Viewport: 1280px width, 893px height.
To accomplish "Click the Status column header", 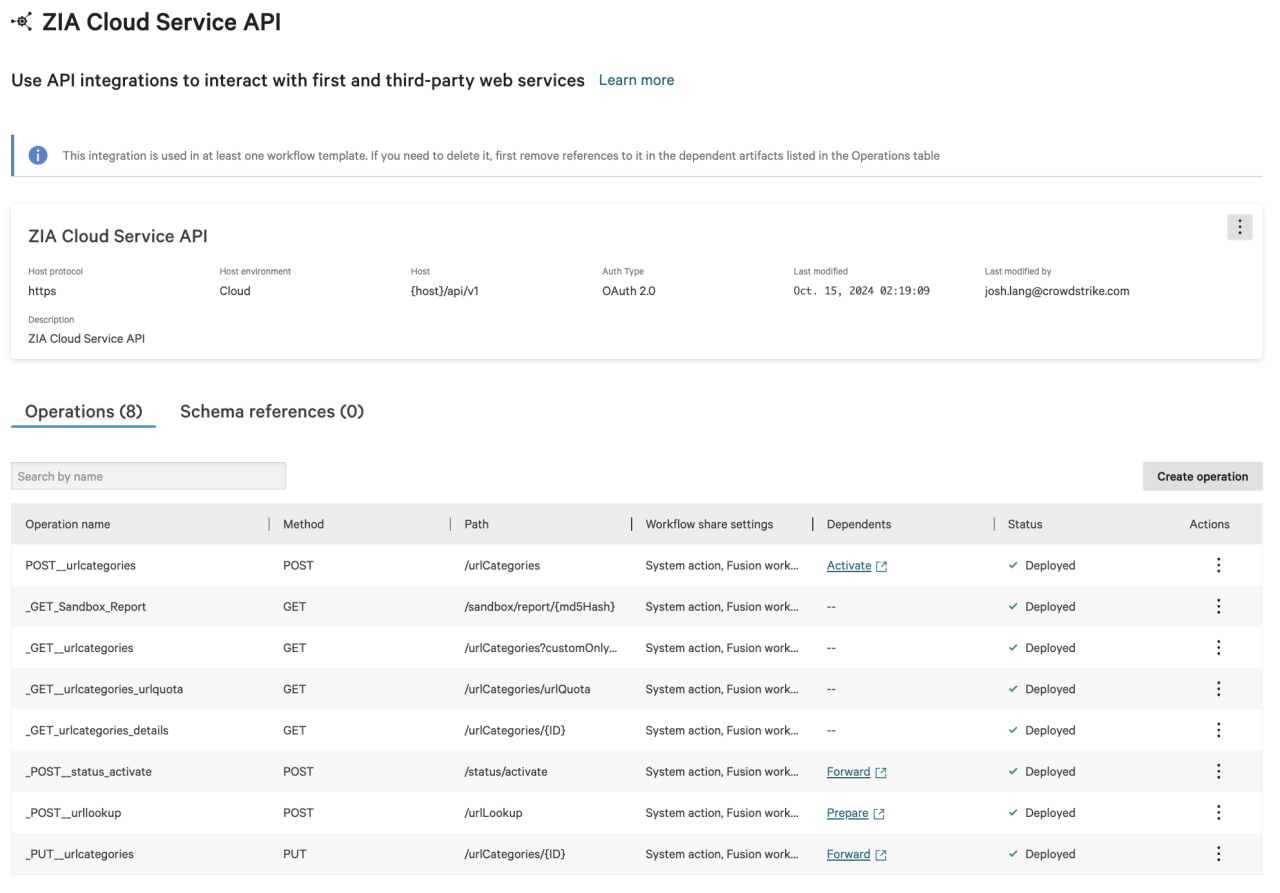I will coord(1025,524).
